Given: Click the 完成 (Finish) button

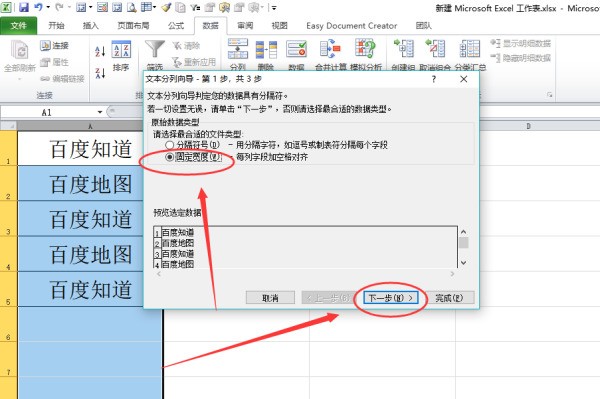Looking at the screenshot, I should tap(449, 298).
